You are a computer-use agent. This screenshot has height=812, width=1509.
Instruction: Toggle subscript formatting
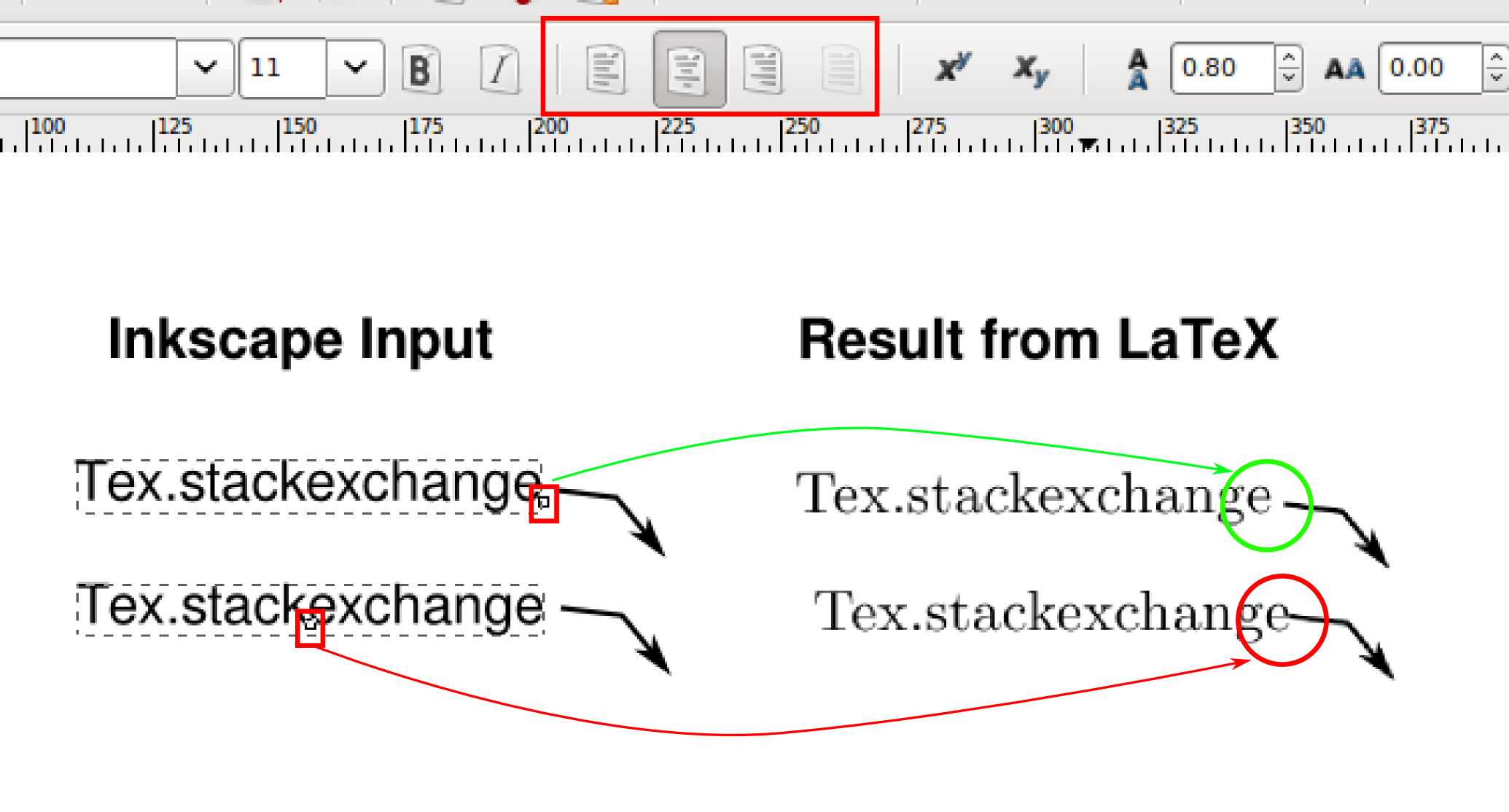click(x=1031, y=71)
